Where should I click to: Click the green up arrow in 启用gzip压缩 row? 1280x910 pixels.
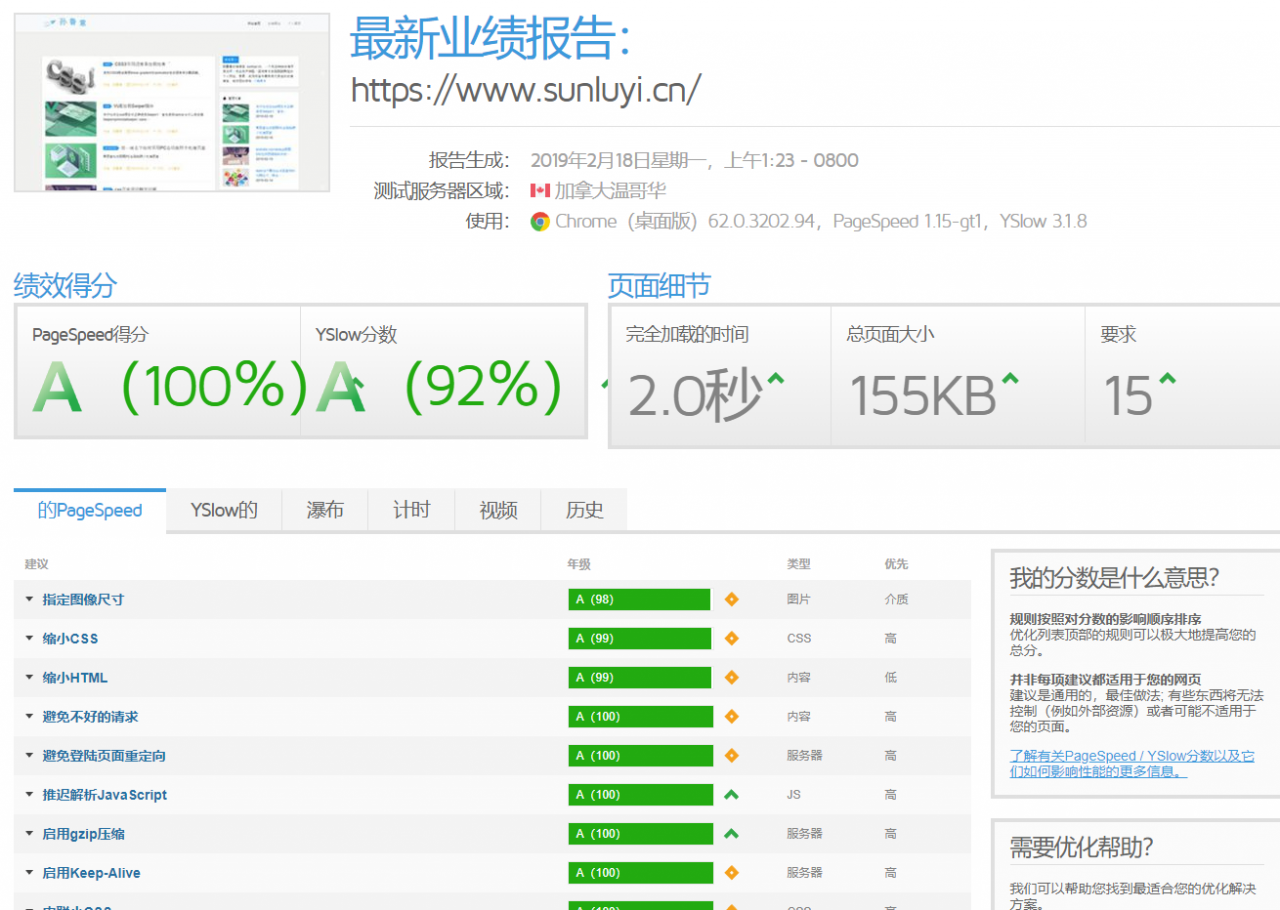tap(731, 834)
